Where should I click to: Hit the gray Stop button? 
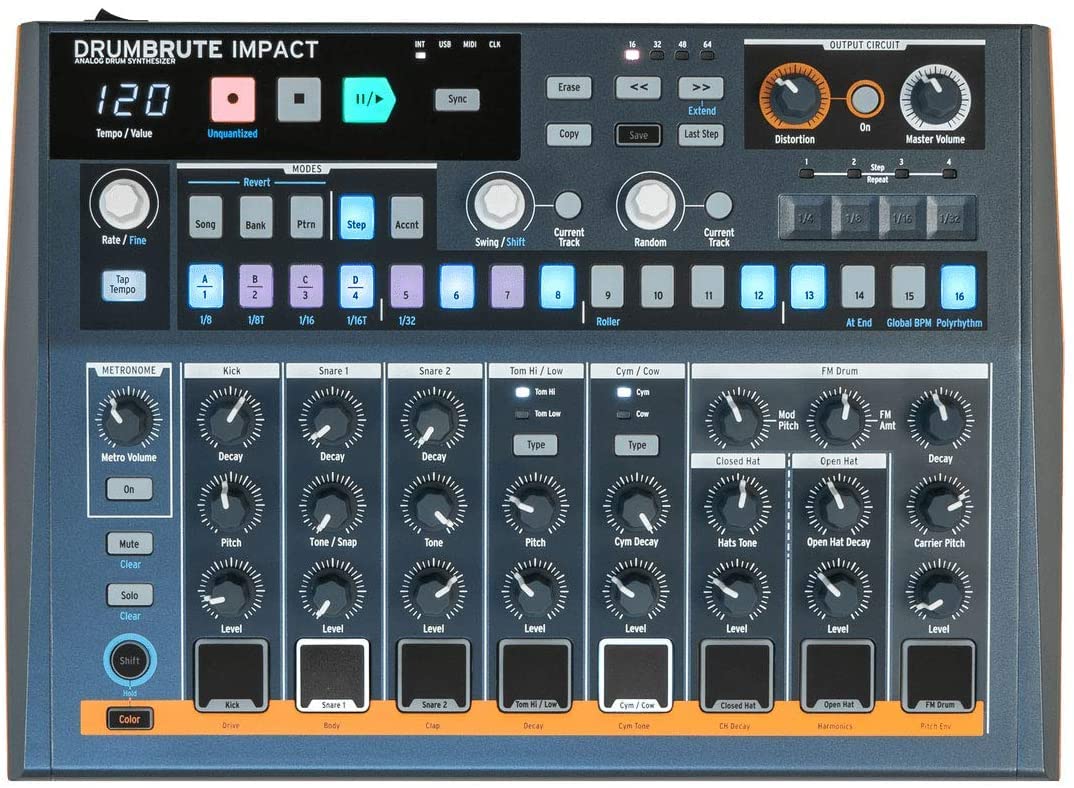(x=299, y=99)
